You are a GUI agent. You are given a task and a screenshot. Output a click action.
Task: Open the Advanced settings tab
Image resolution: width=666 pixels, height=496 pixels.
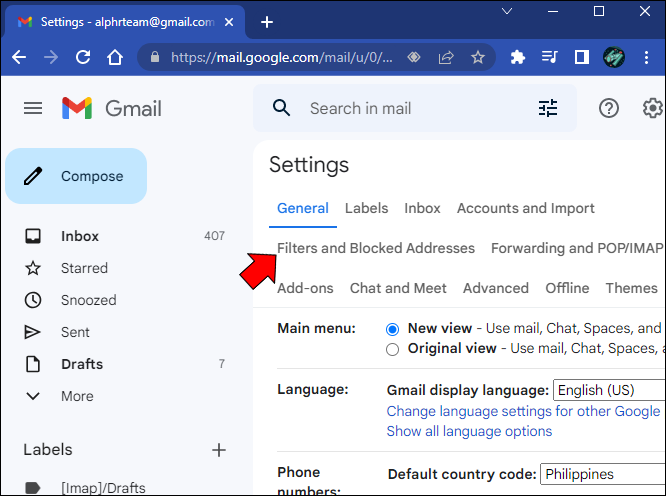pyautogui.click(x=496, y=288)
